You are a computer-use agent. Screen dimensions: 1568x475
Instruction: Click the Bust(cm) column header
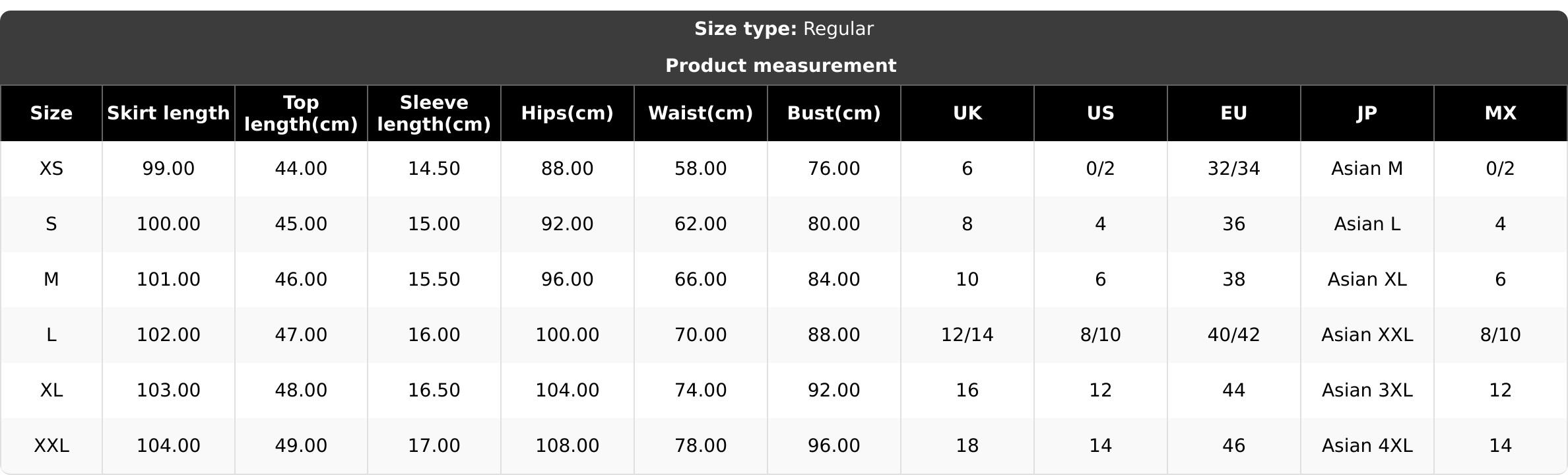click(834, 113)
